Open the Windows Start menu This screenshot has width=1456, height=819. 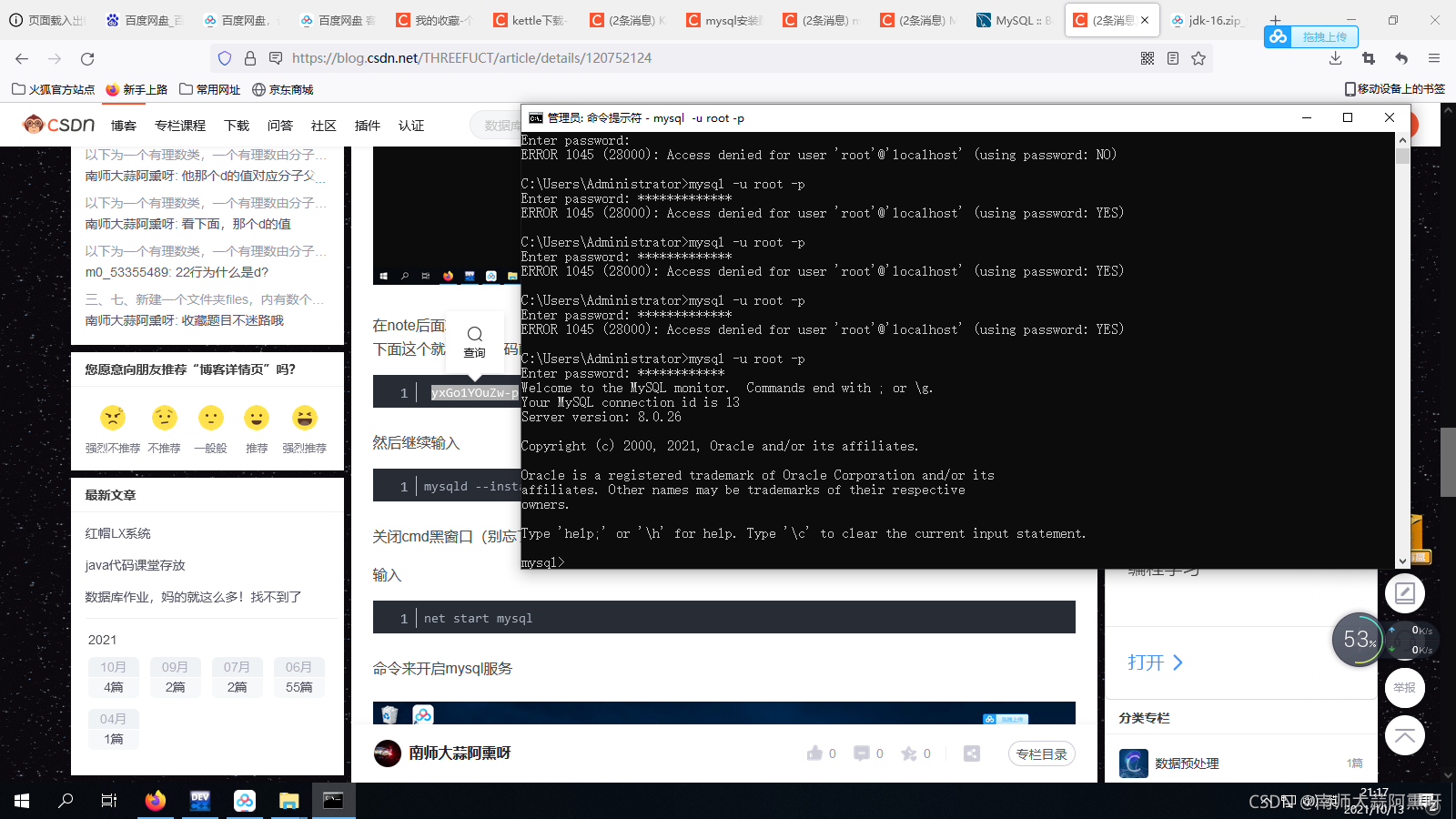click(x=22, y=801)
